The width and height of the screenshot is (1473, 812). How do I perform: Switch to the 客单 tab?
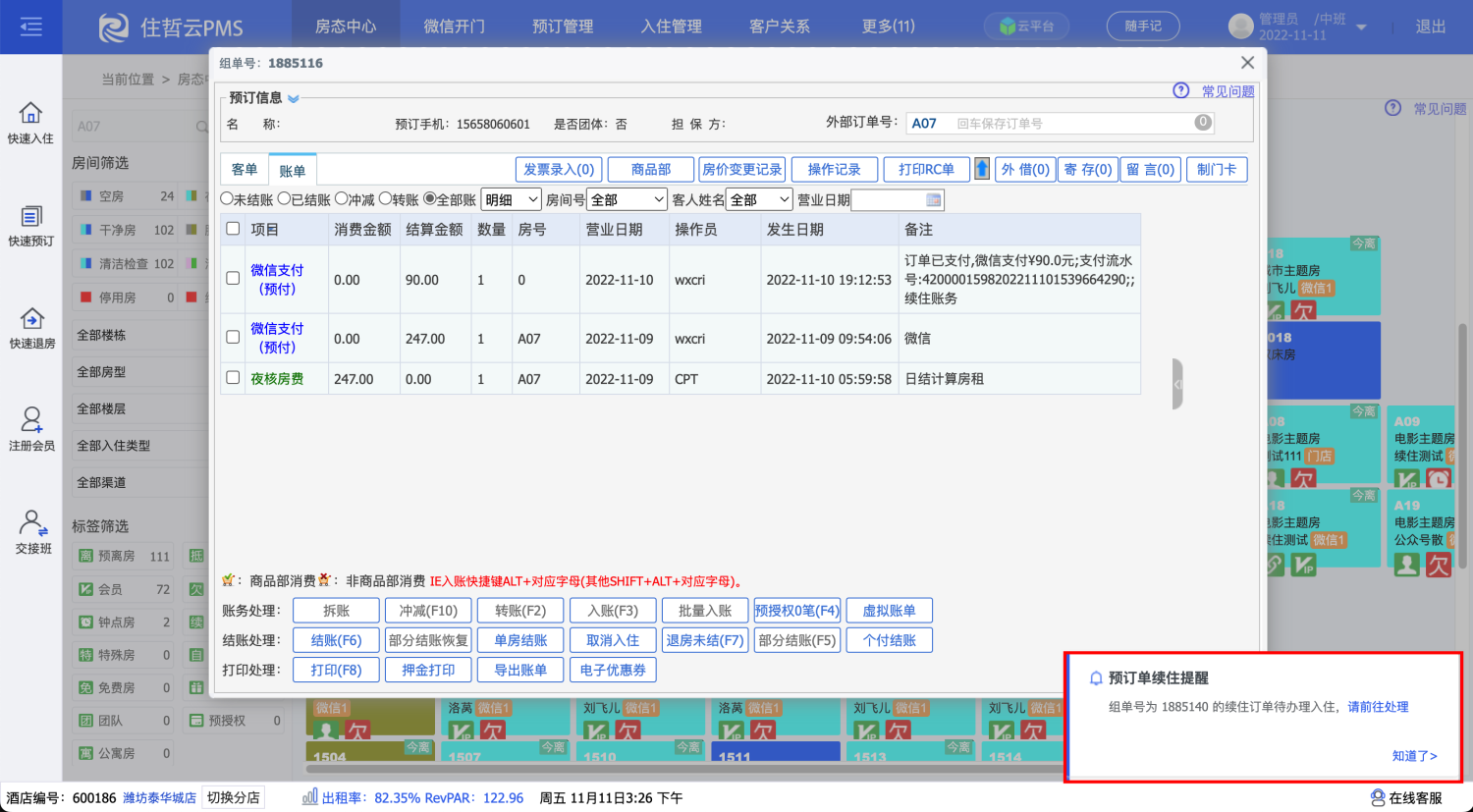click(x=245, y=169)
